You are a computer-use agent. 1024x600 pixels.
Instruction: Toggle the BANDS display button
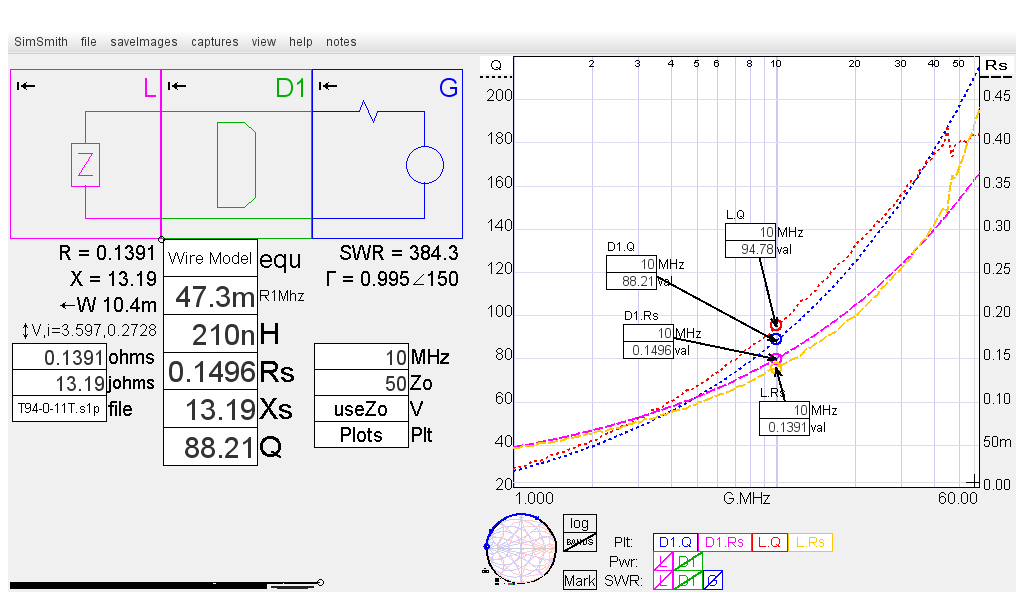[x=579, y=542]
